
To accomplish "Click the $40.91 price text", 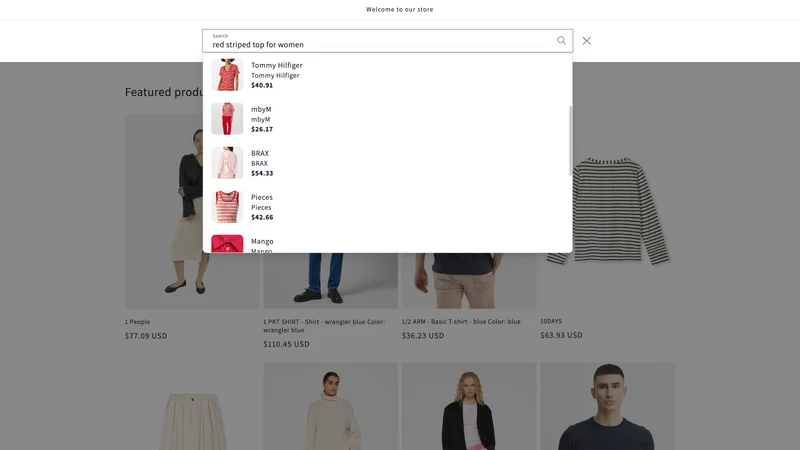I will pyautogui.click(x=262, y=85).
